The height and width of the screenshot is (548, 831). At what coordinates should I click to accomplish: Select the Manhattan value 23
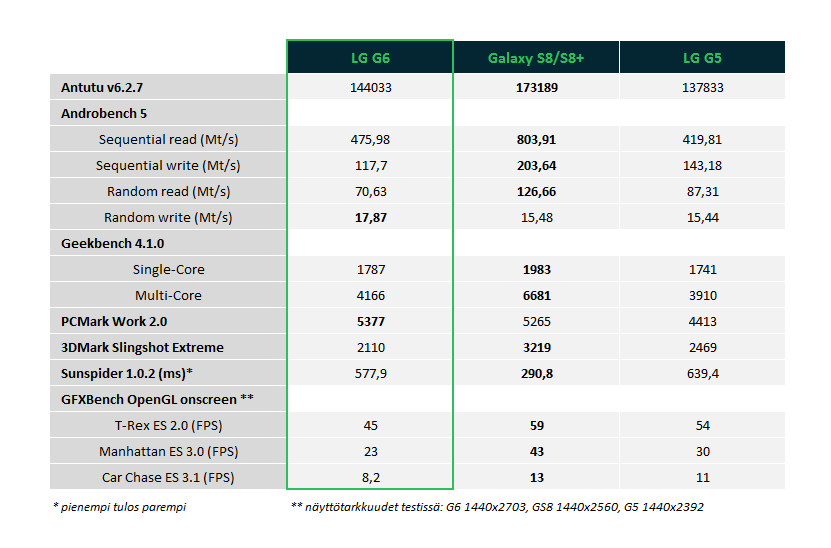coord(370,451)
